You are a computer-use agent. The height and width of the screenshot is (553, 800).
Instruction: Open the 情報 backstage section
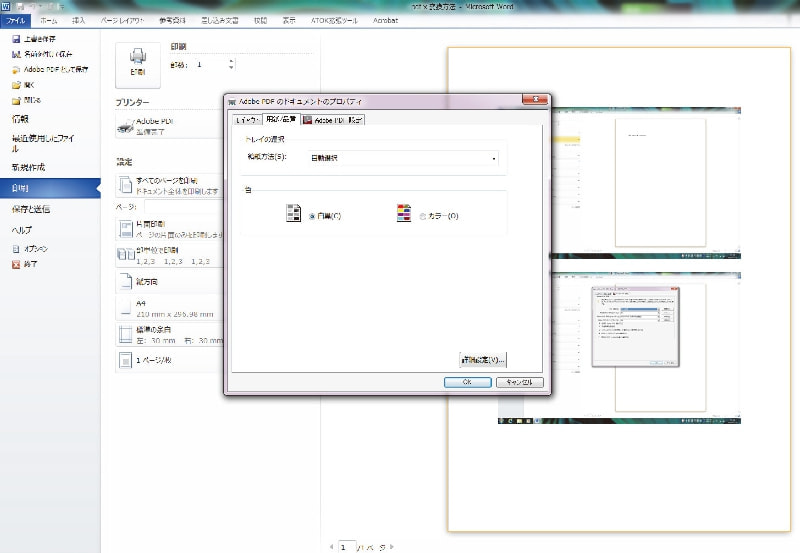pos(20,119)
